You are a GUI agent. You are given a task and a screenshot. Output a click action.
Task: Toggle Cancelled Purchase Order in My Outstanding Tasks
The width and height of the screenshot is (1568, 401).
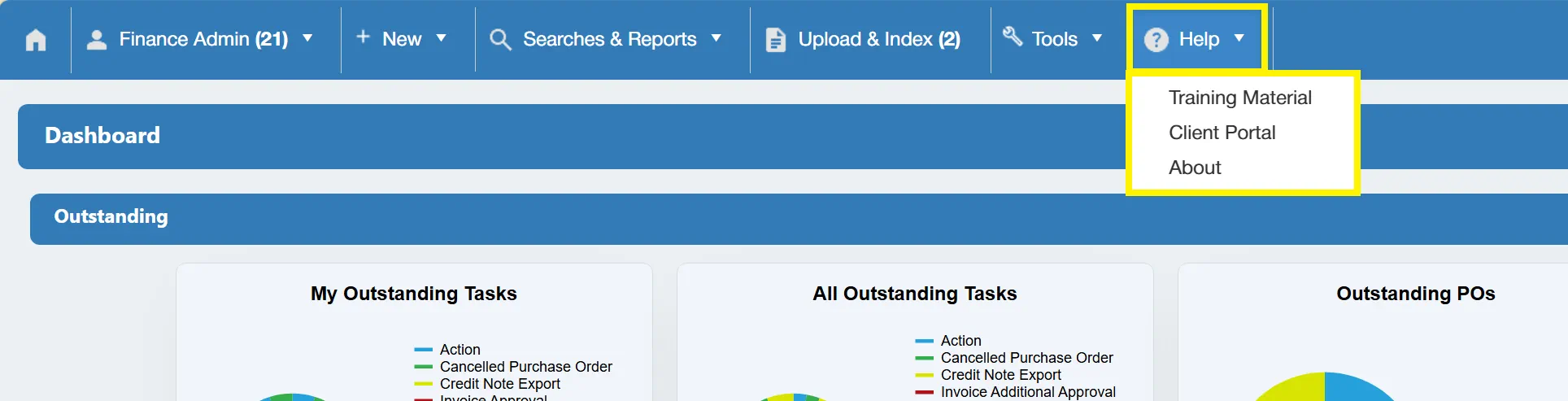click(513, 367)
